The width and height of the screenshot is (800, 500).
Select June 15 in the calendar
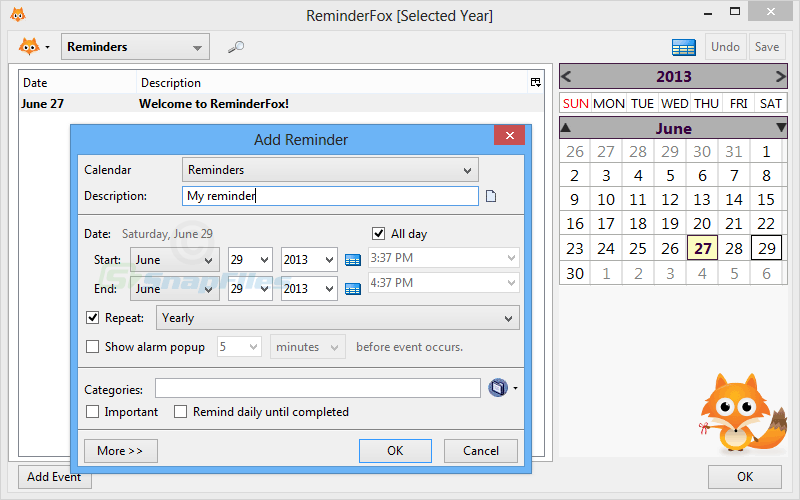point(766,199)
